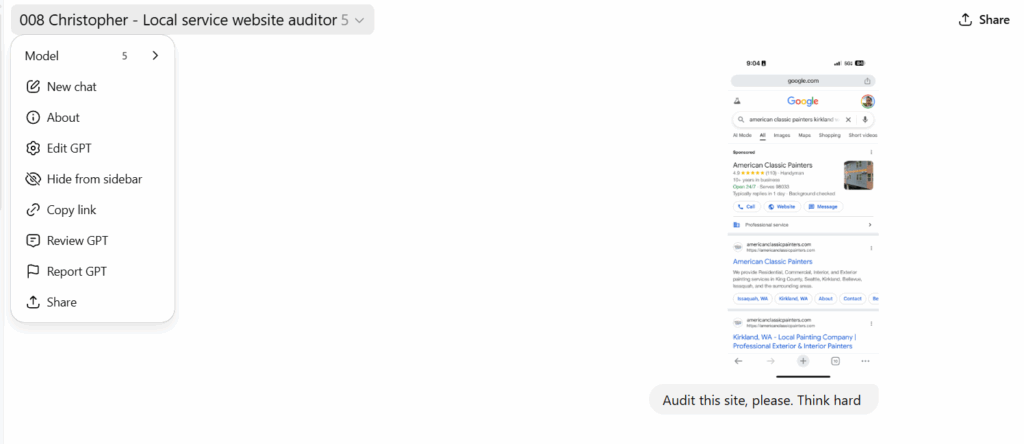Expand the Model submenu chevron

[x=155, y=56]
